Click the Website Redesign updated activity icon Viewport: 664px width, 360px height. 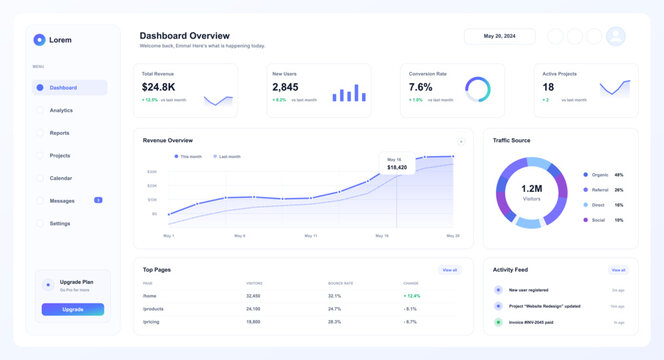(x=498, y=306)
